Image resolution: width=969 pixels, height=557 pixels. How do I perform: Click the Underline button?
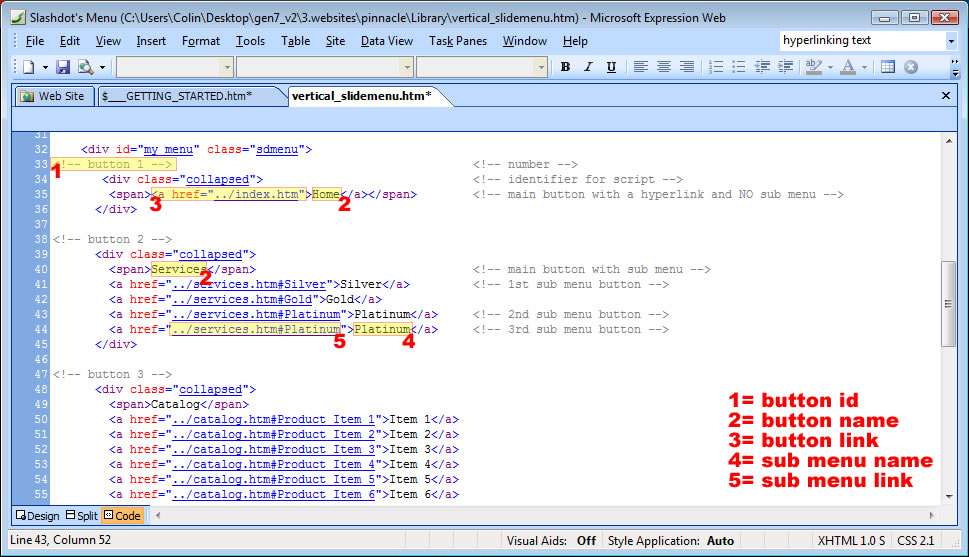608,67
